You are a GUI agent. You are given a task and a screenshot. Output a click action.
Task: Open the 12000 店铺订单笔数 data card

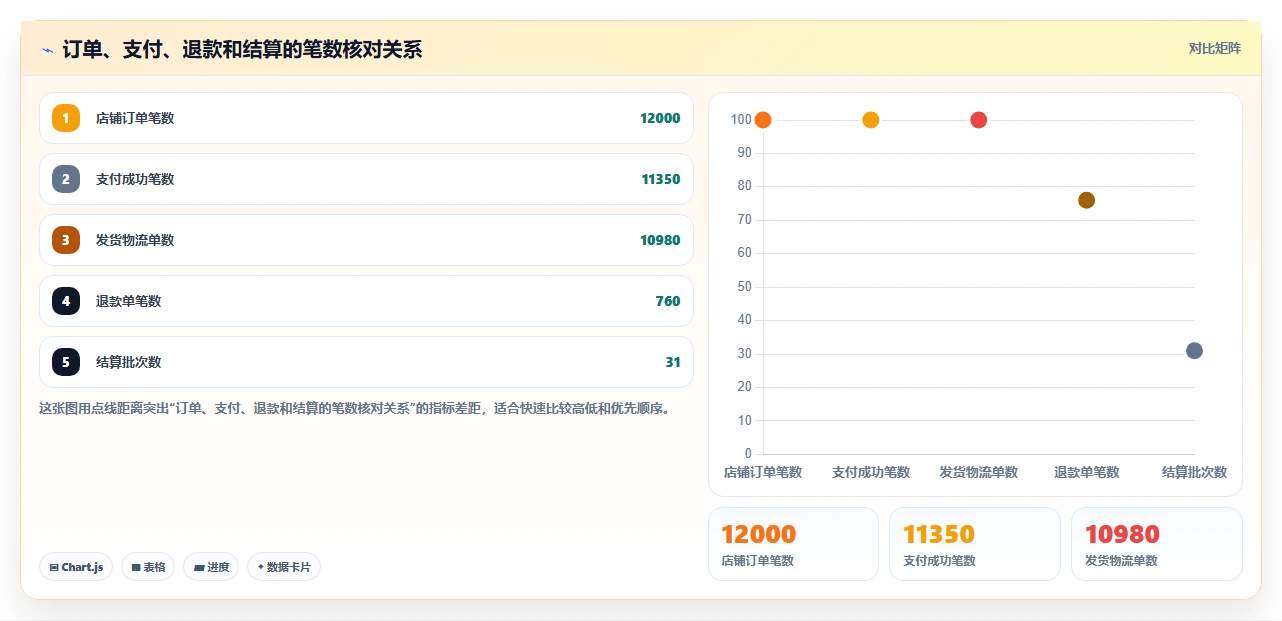[x=793, y=544]
